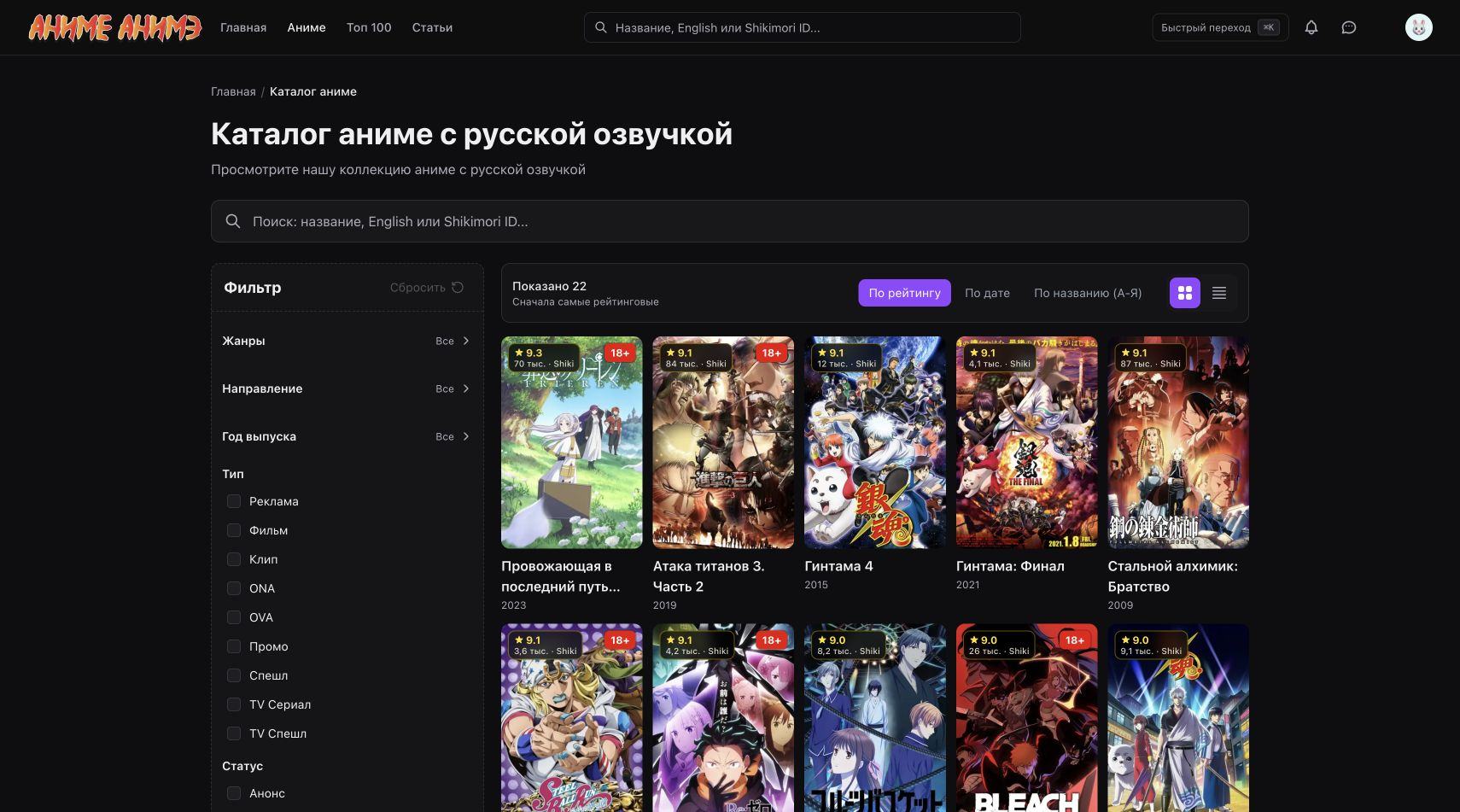This screenshot has width=1460, height=812.
Task: Click the 18+ badge on Bleach poster
Action: tap(1075, 640)
